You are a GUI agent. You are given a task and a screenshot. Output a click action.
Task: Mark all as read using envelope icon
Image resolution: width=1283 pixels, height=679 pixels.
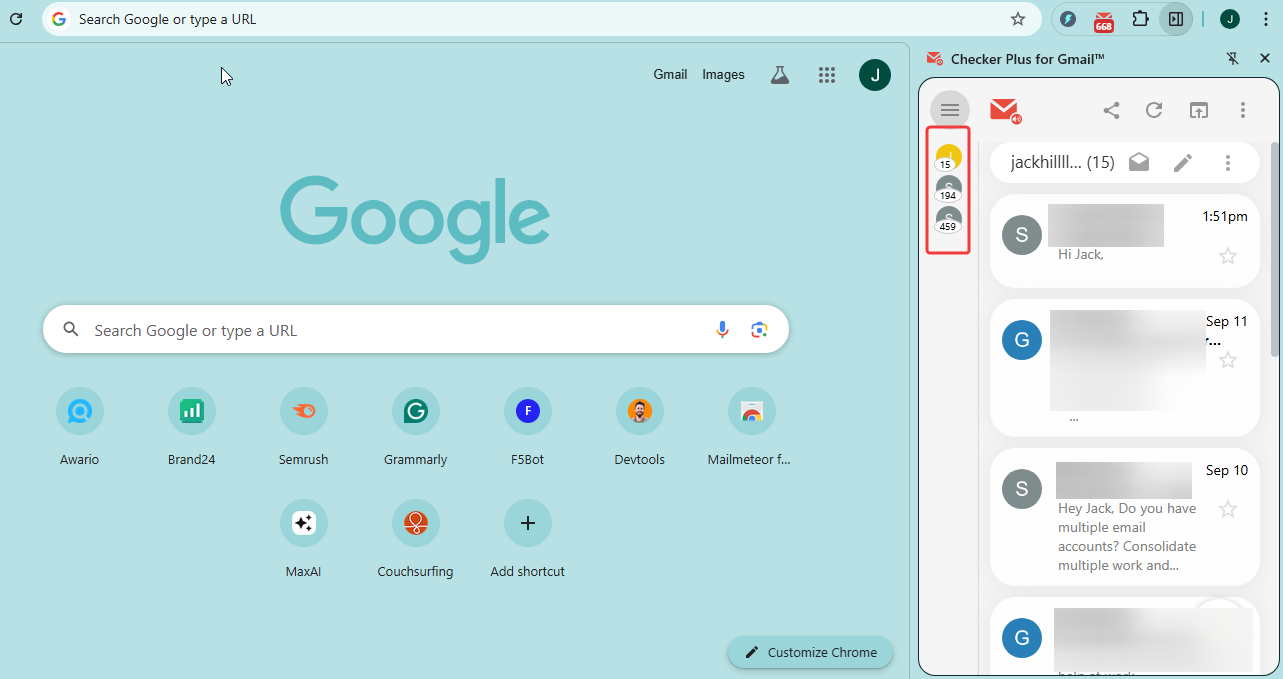(x=1139, y=163)
